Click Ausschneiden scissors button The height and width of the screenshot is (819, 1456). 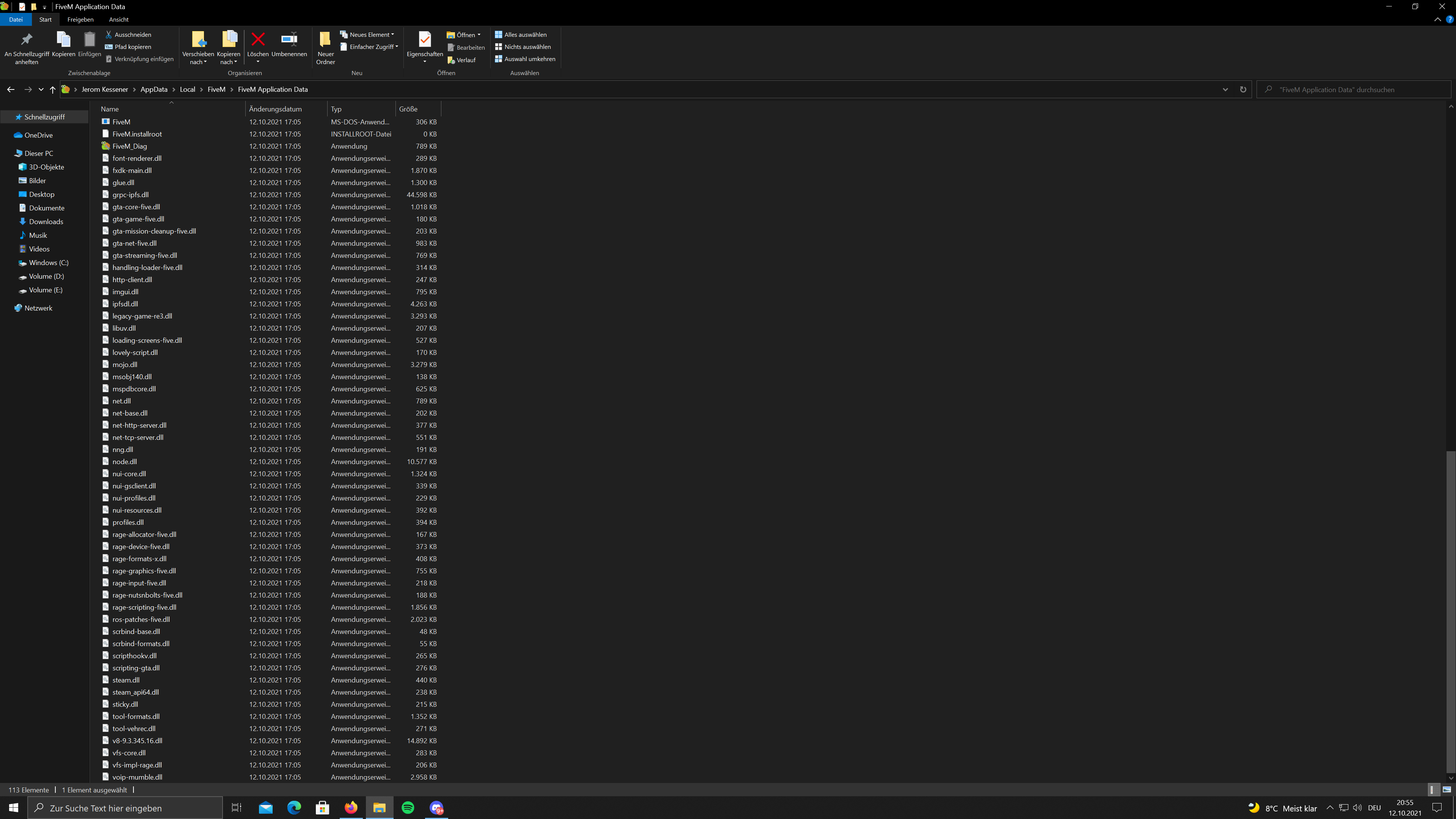tap(128, 35)
